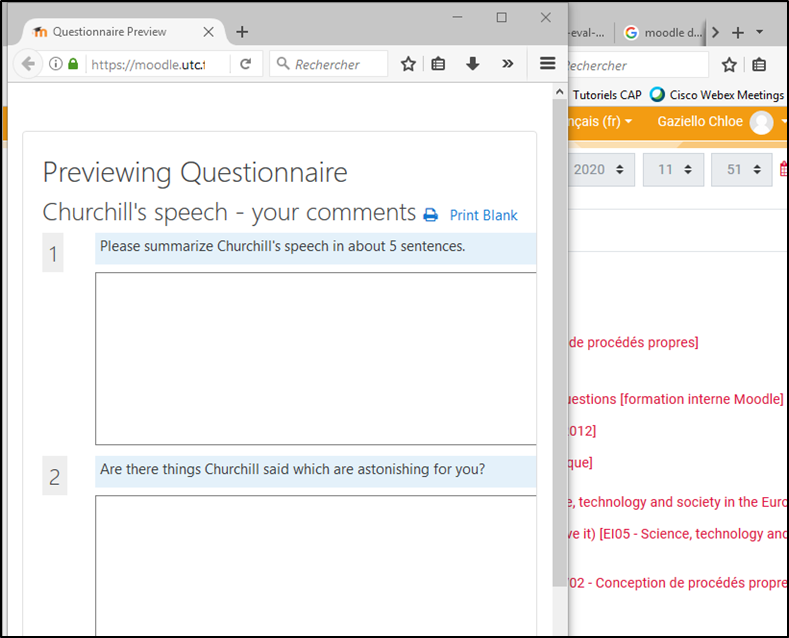Click the search field in the background window toolbar
Image resolution: width=789 pixels, height=638 pixels.
(638, 65)
